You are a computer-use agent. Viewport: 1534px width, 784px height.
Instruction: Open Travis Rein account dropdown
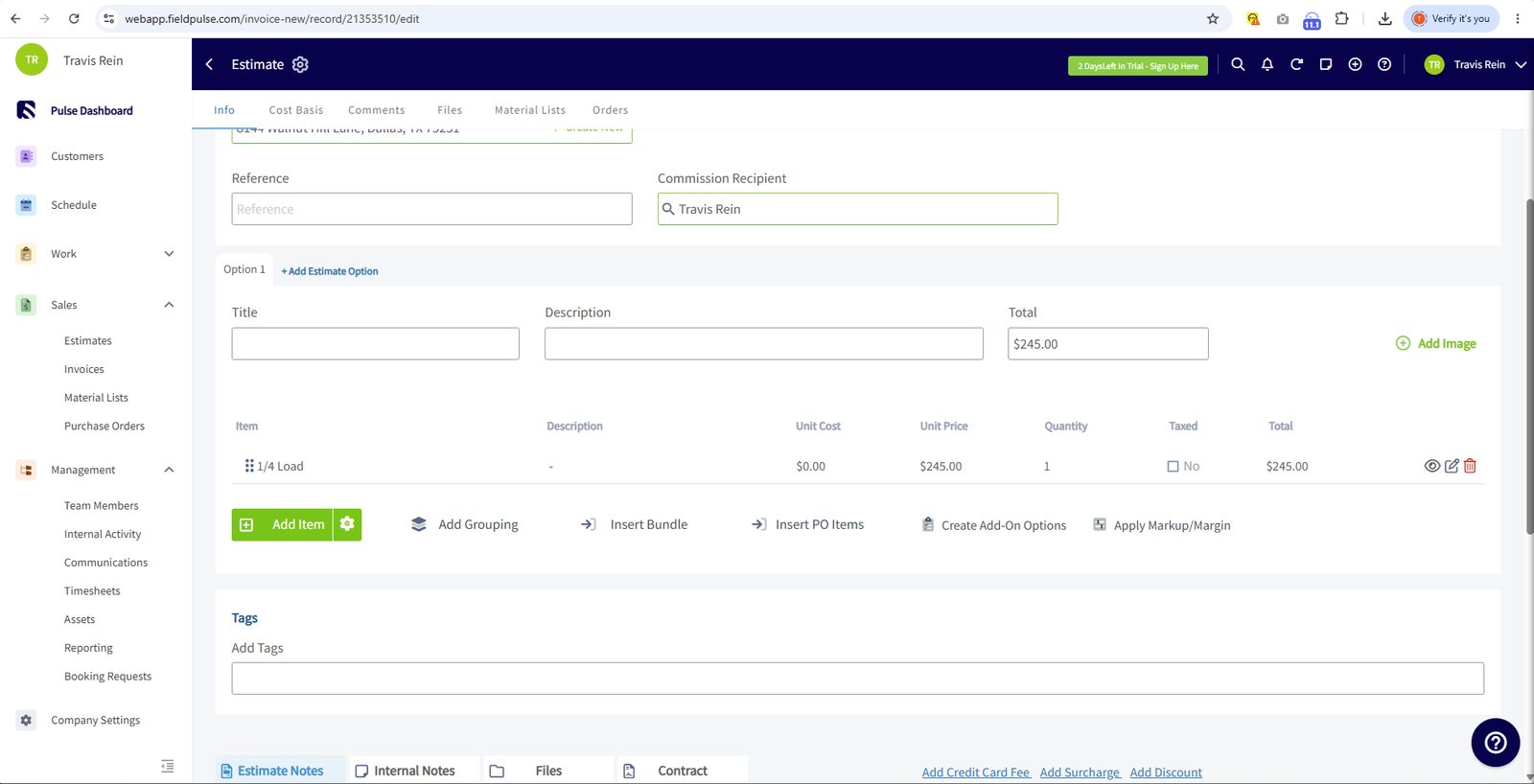tap(1476, 64)
